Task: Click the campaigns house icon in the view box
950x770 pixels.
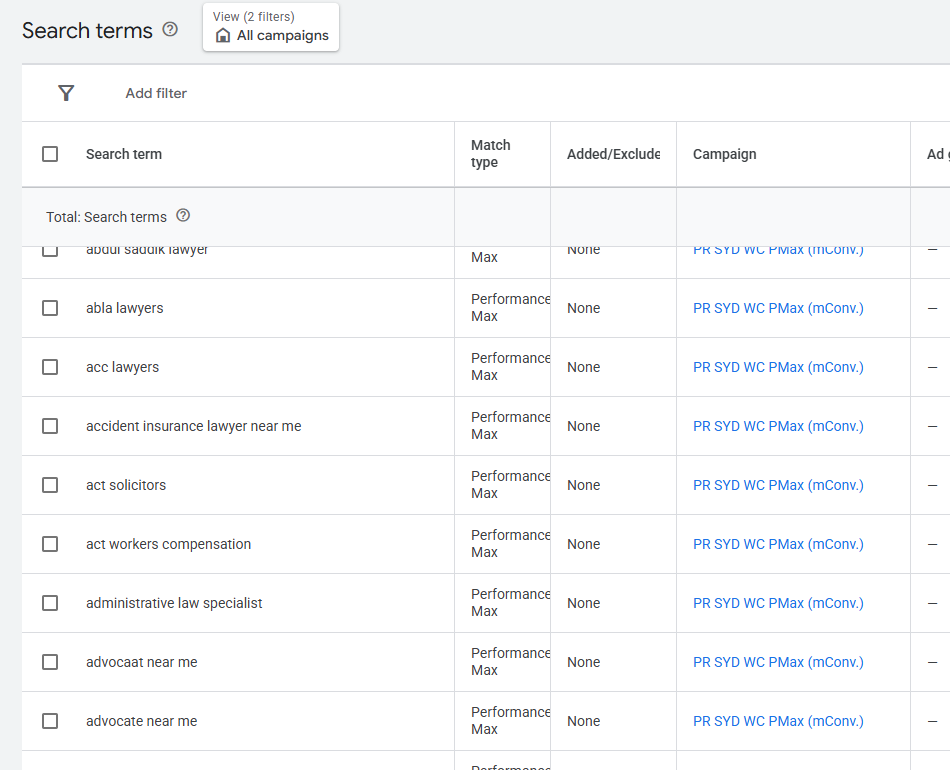Action: click(x=222, y=36)
